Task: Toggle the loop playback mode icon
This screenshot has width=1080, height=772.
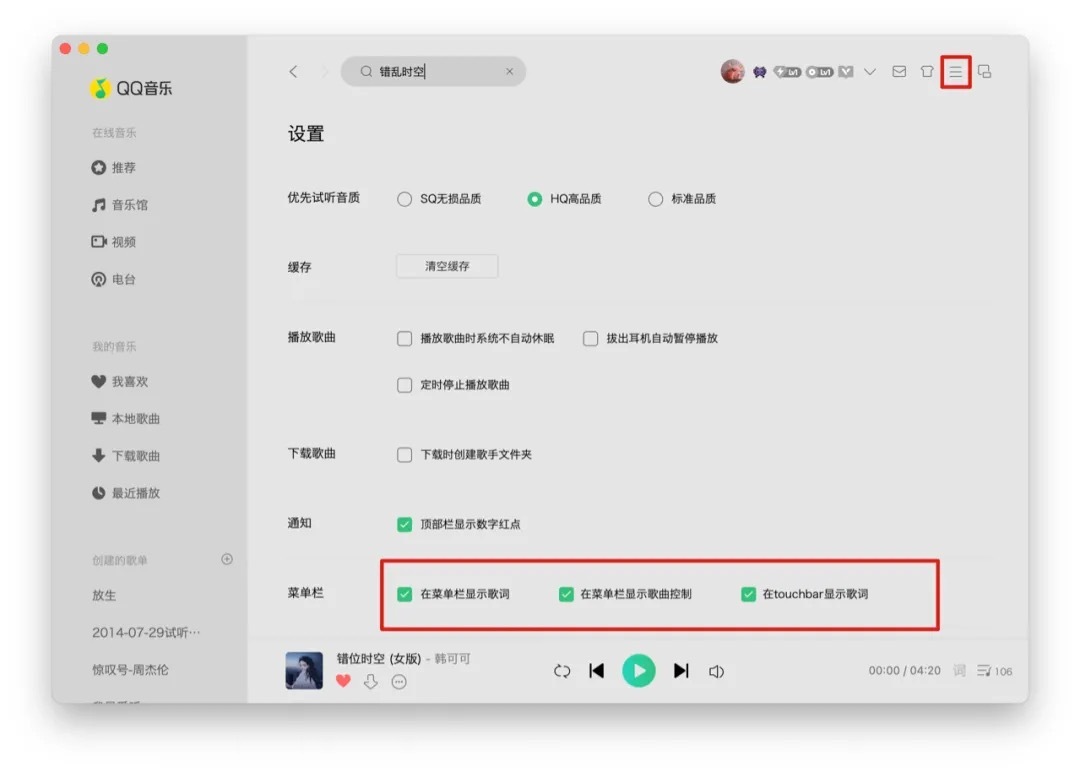Action: tap(562, 671)
